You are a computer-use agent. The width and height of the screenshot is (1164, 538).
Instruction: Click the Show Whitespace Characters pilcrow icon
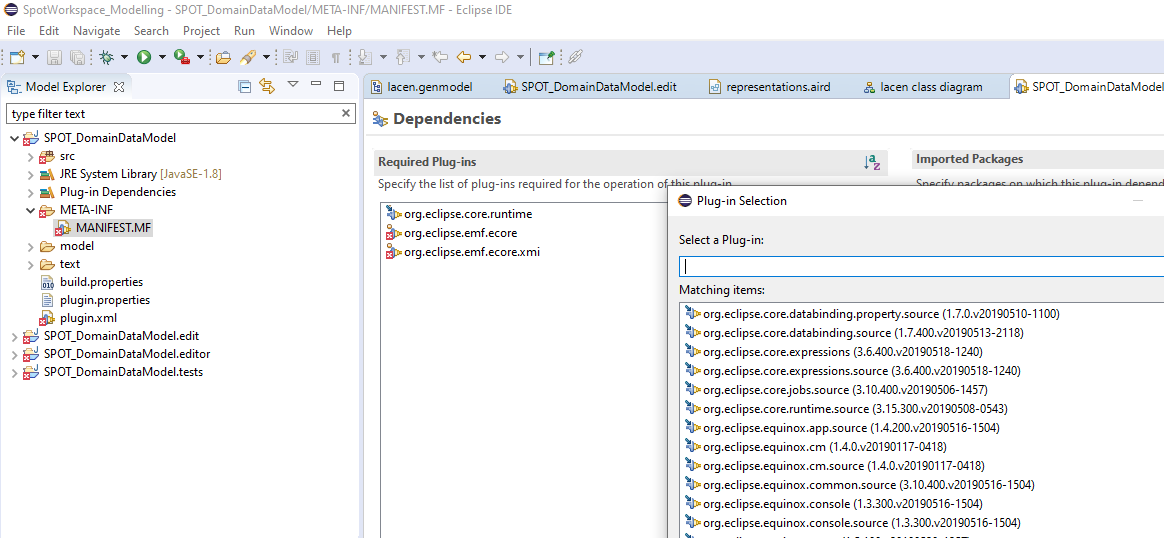coord(336,57)
